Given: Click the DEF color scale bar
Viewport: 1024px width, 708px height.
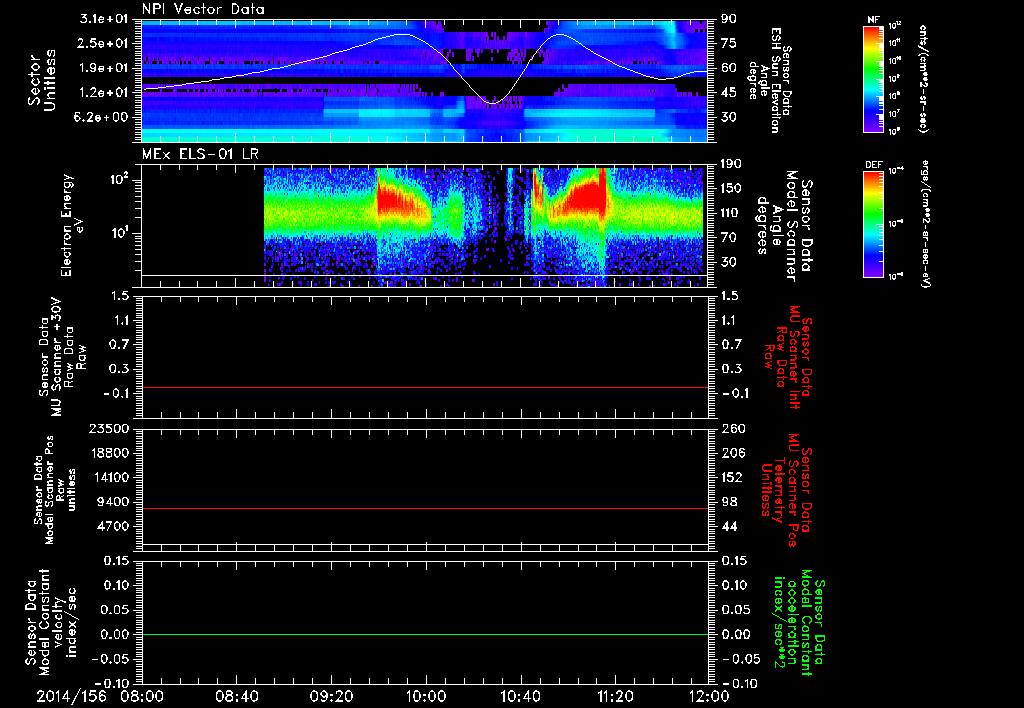Looking at the screenshot, I should point(874,224).
